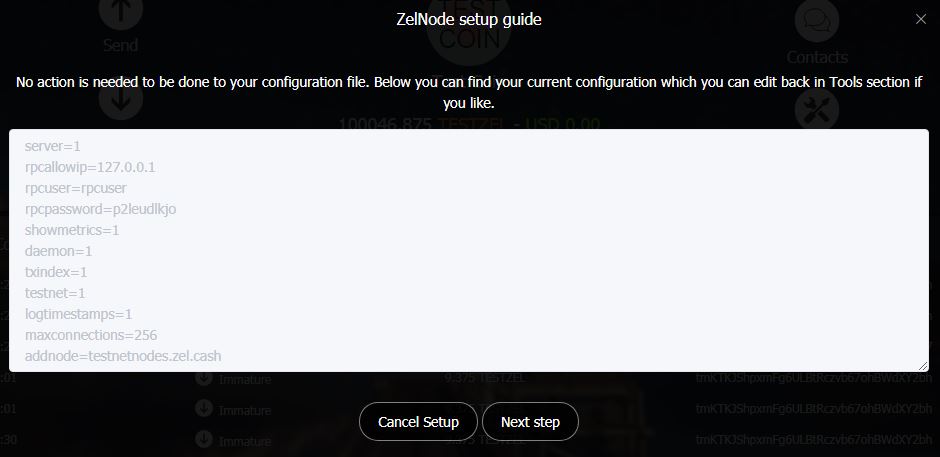Proceed with the Next step button
Viewport: 940px width, 457px height.
[x=530, y=422]
